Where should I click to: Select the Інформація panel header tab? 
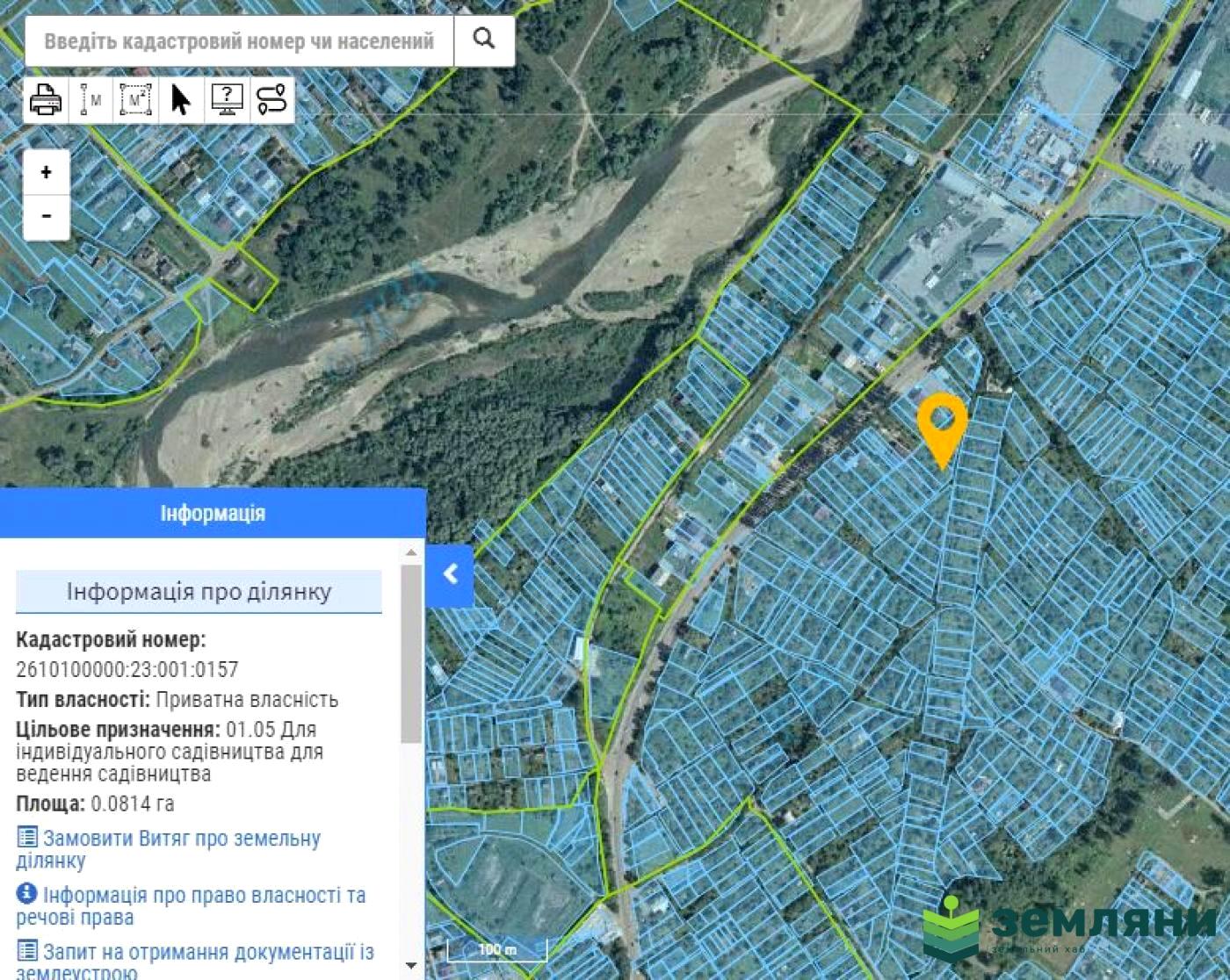[213, 514]
